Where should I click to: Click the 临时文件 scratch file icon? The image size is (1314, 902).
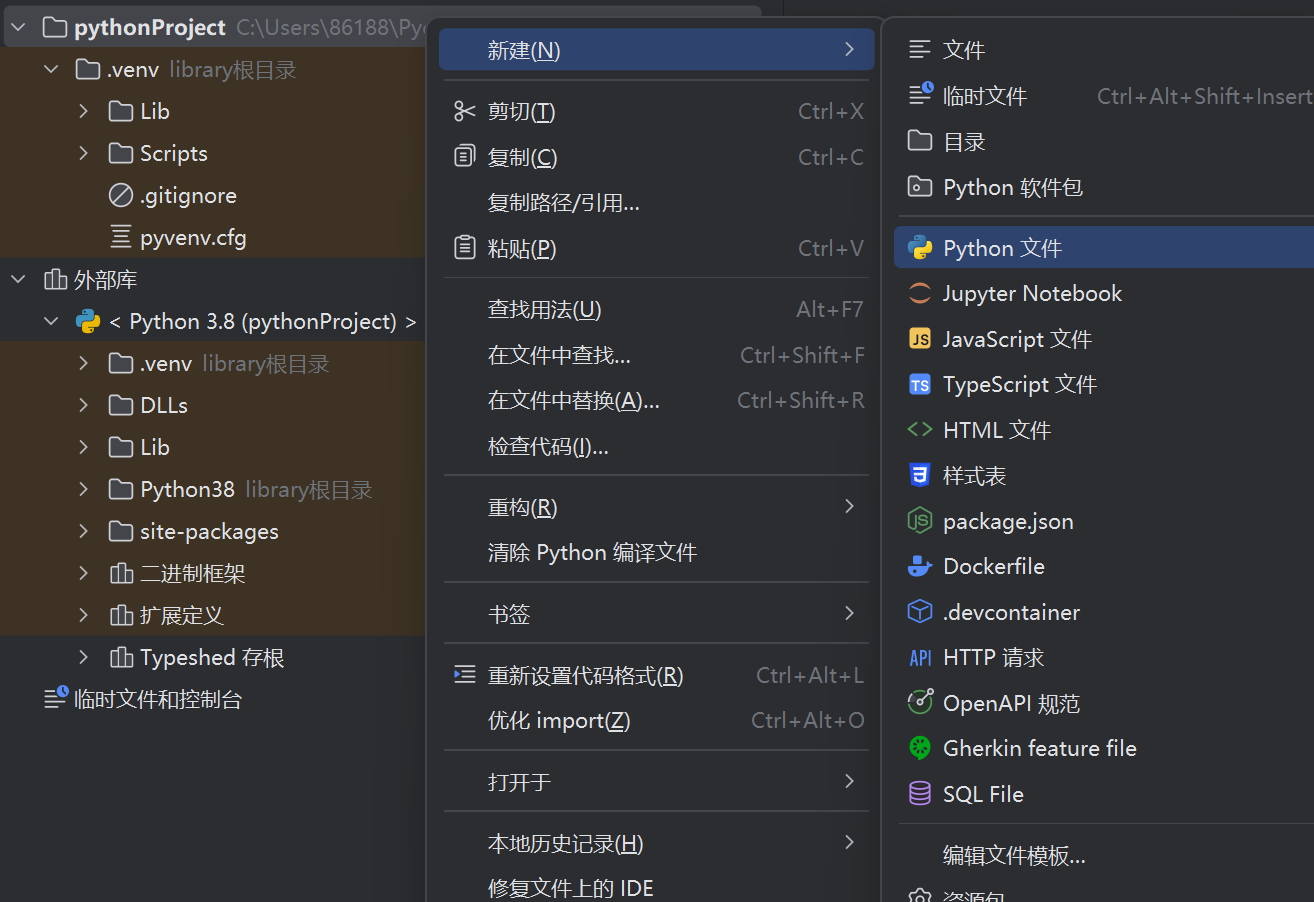coord(921,95)
